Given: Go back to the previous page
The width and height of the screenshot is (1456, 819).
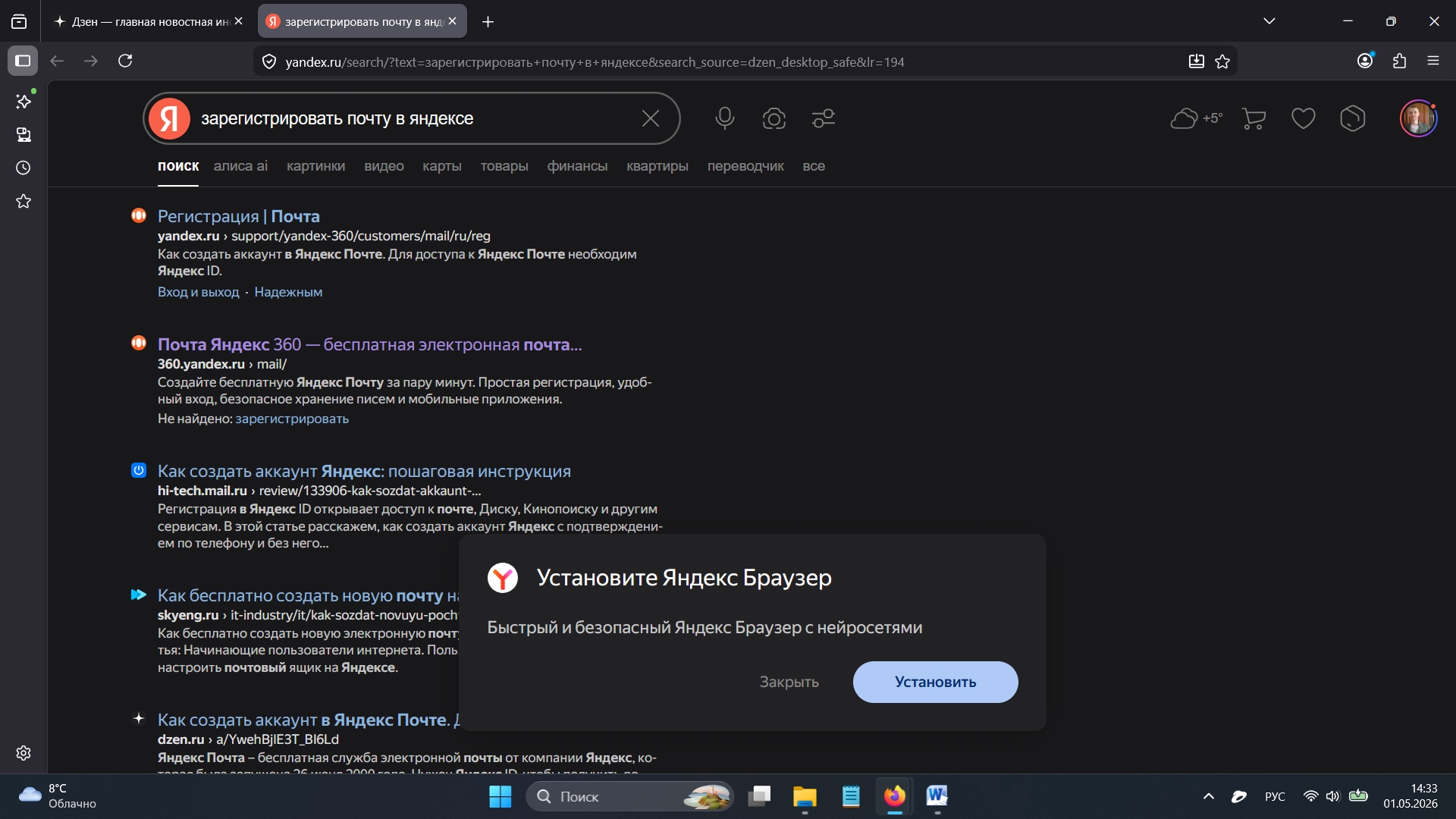Looking at the screenshot, I should point(57,61).
